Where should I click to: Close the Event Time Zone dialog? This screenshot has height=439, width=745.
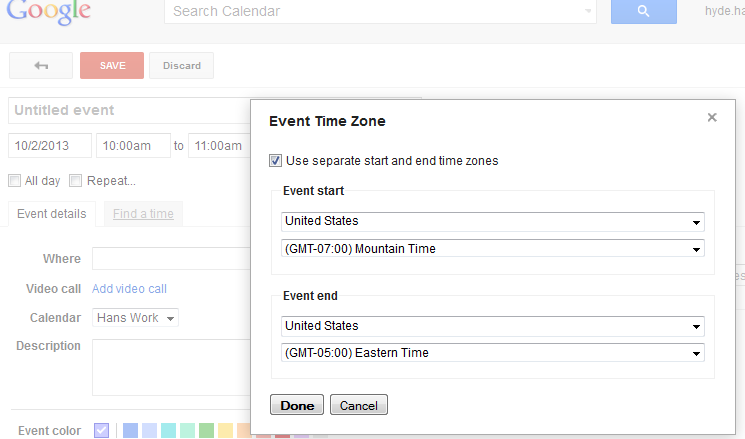pyautogui.click(x=712, y=117)
